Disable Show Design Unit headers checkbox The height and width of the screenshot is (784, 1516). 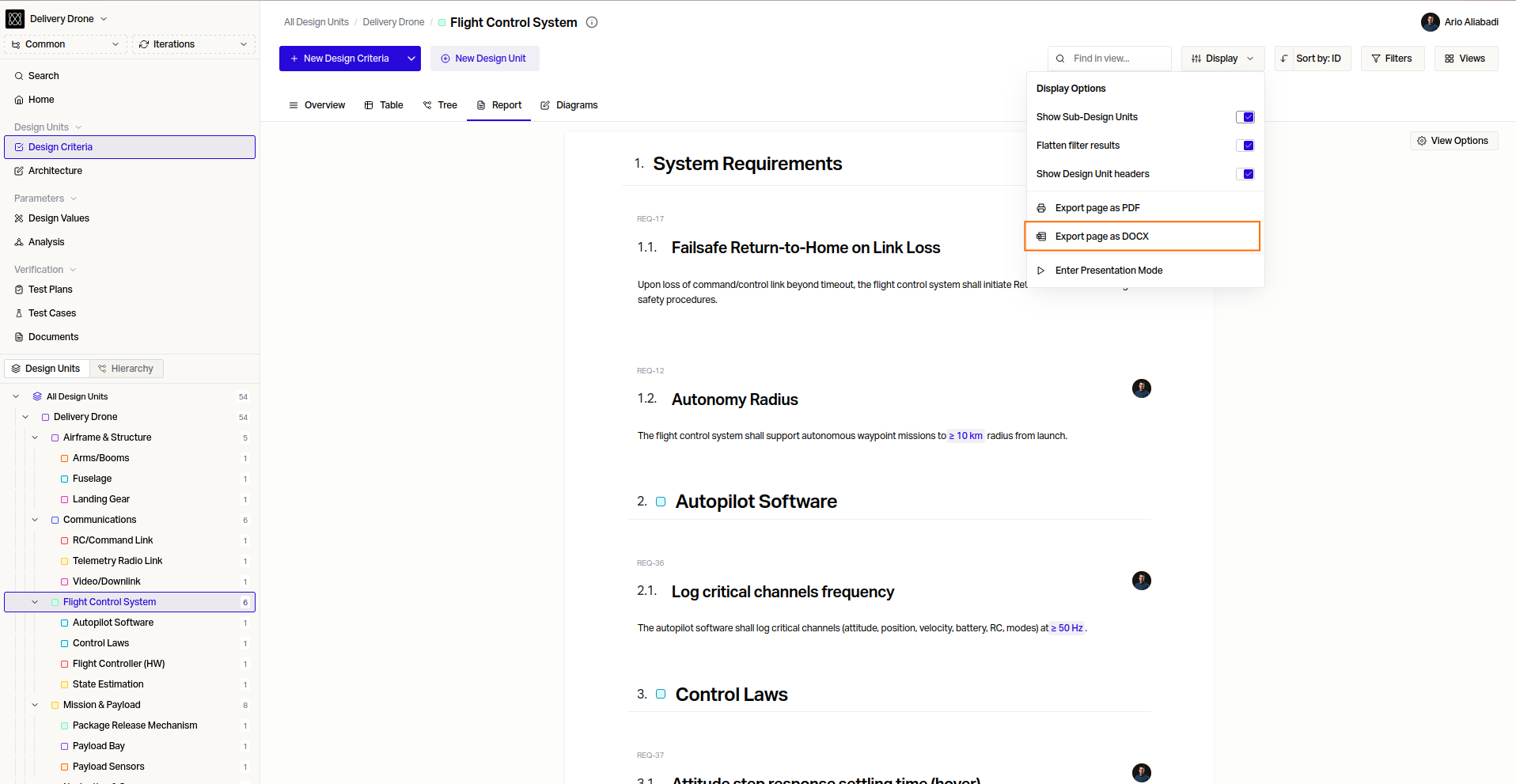tap(1245, 174)
